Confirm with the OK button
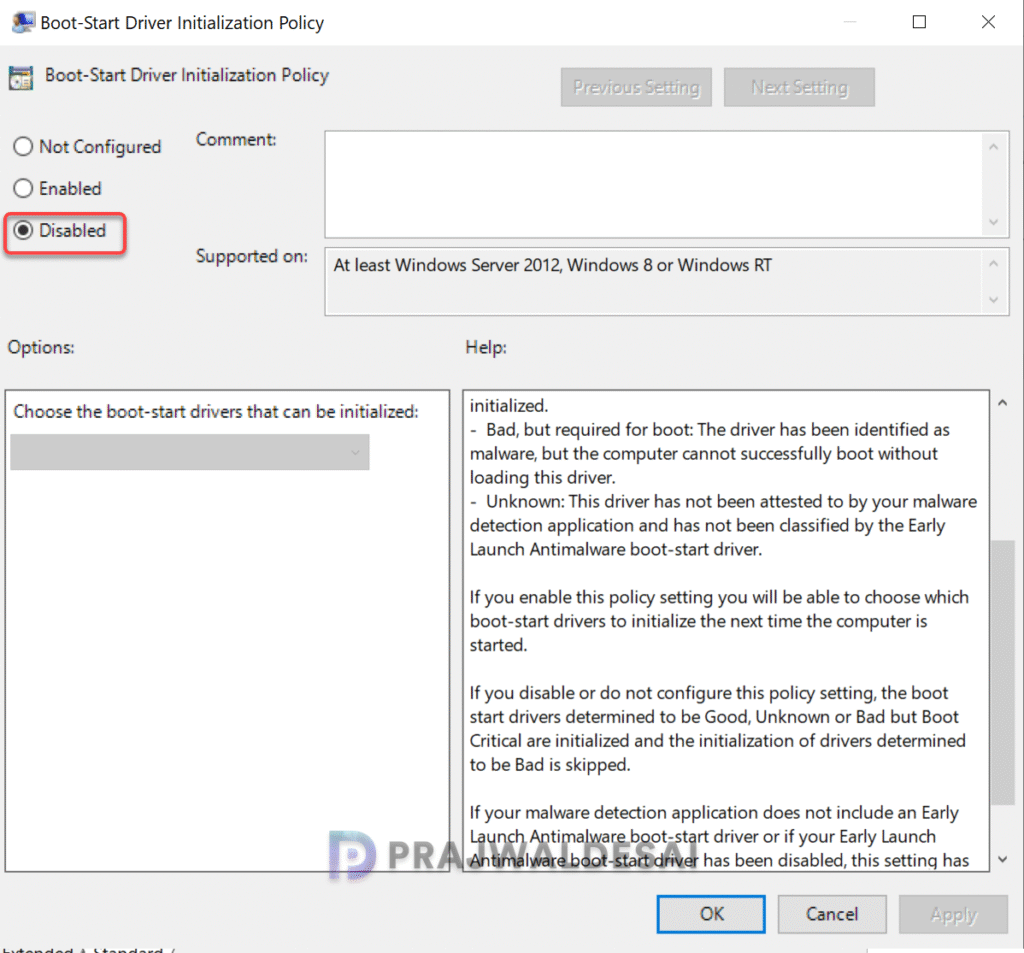 pos(711,914)
